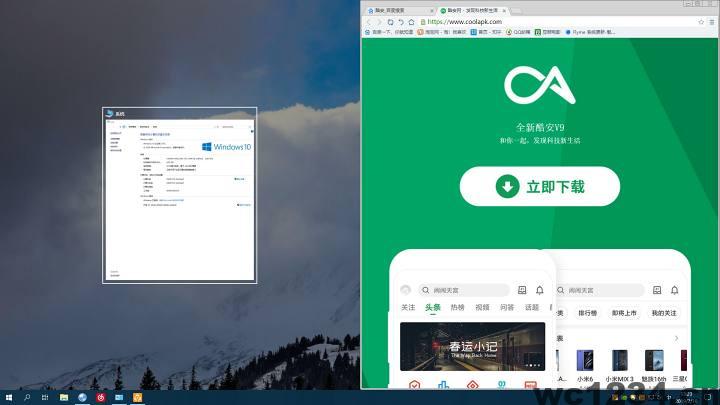Viewport: 720px width, 405px height.
Task: Open the Baidu bookmark with paw icon
Action: (389, 32)
